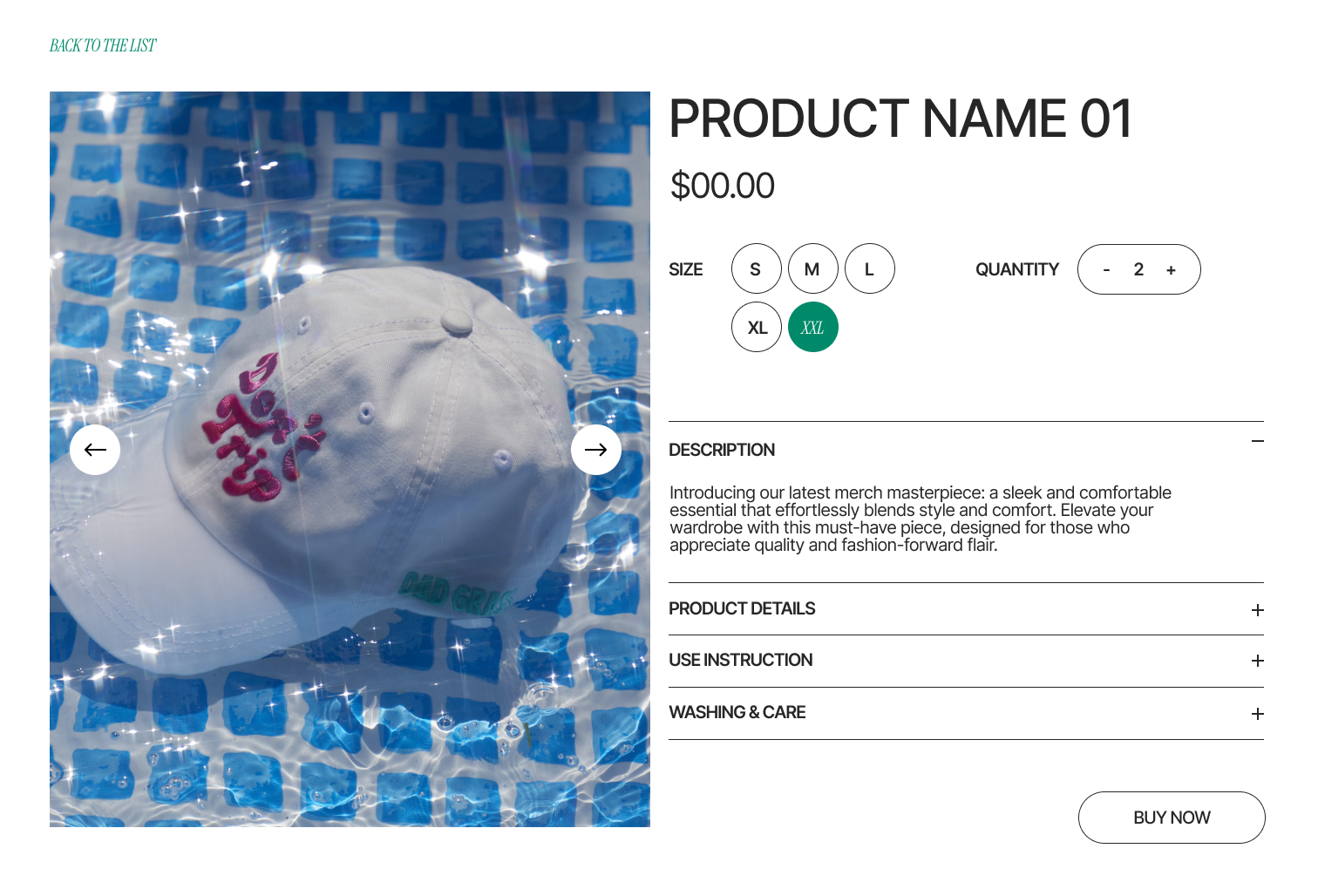Click the plus icon beside Product Details

pyautogui.click(x=1257, y=610)
